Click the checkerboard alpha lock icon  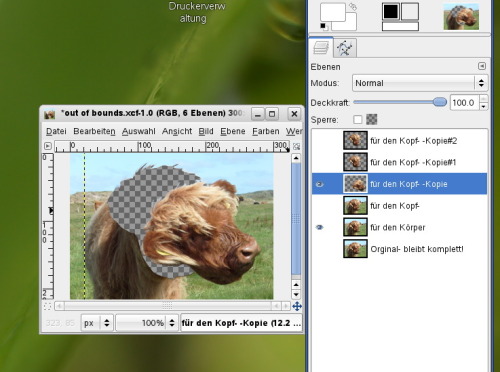click(372, 119)
